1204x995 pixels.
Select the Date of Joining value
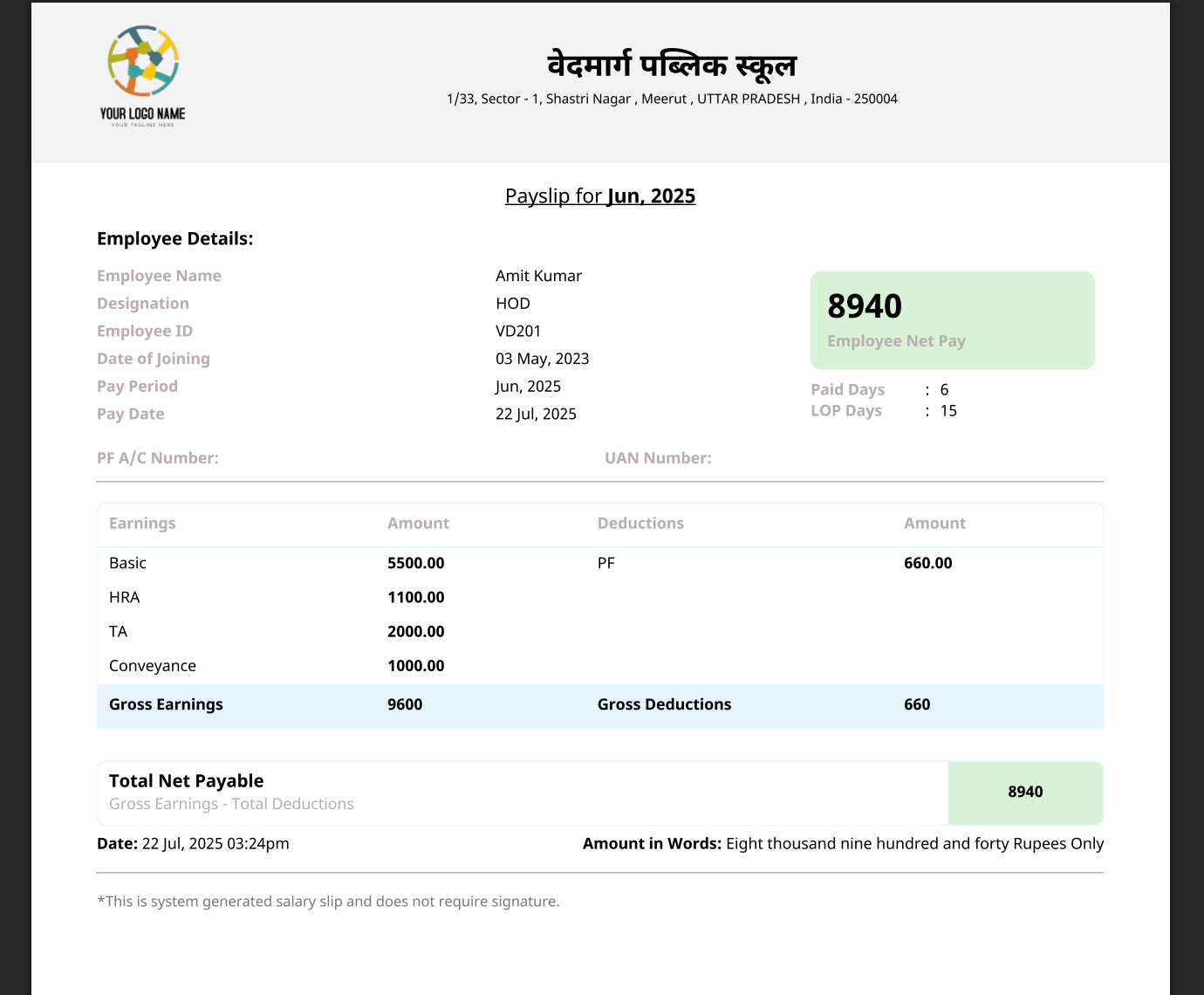(x=543, y=358)
